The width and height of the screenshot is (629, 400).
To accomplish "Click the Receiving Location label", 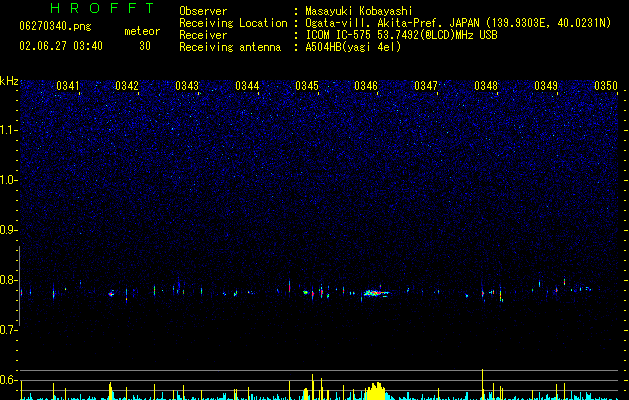I will click(233, 23).
